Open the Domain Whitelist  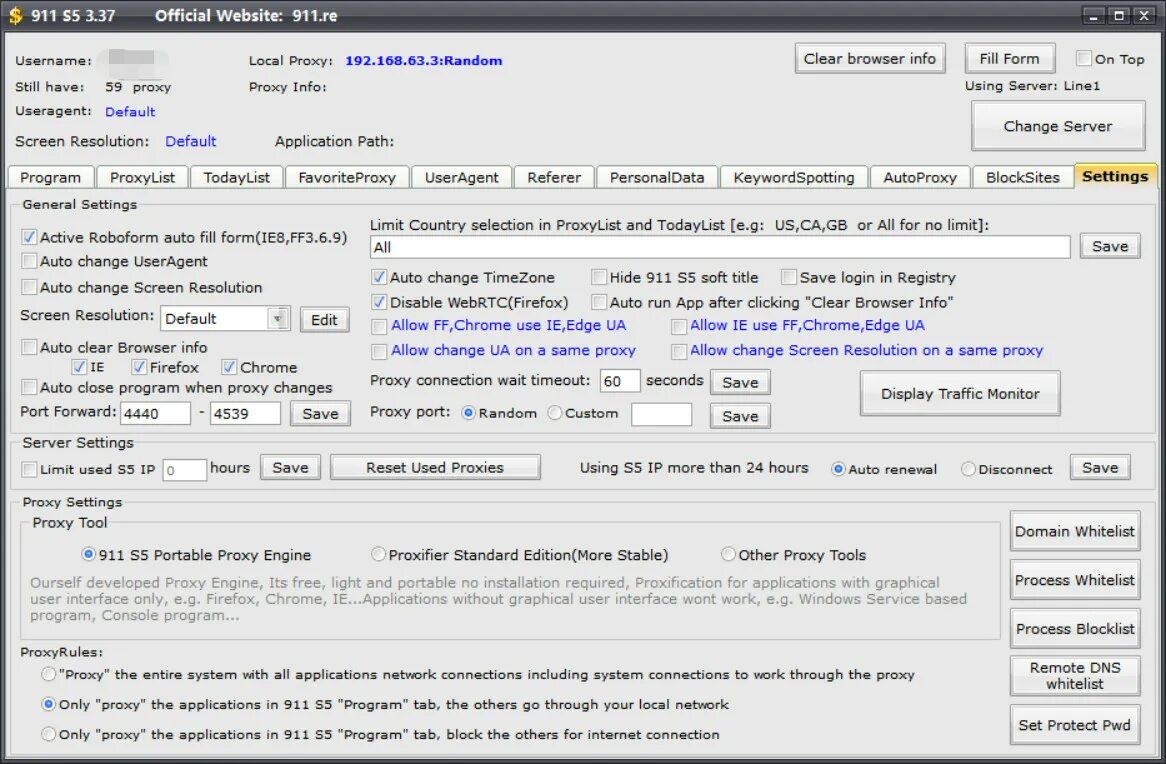[1075, 531]
